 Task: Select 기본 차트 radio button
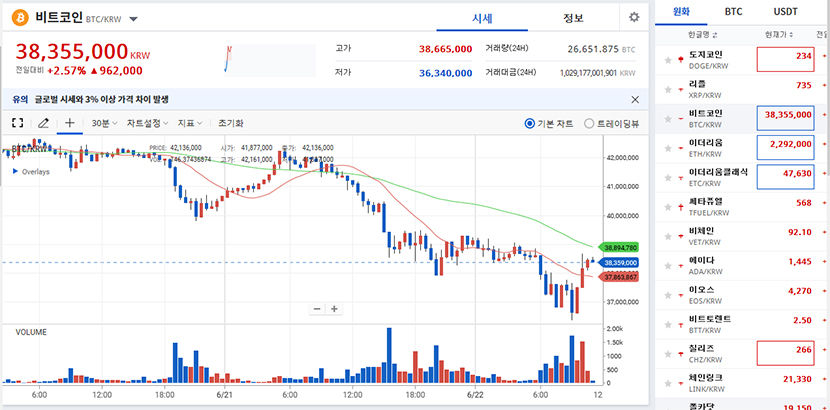[529, 124]
